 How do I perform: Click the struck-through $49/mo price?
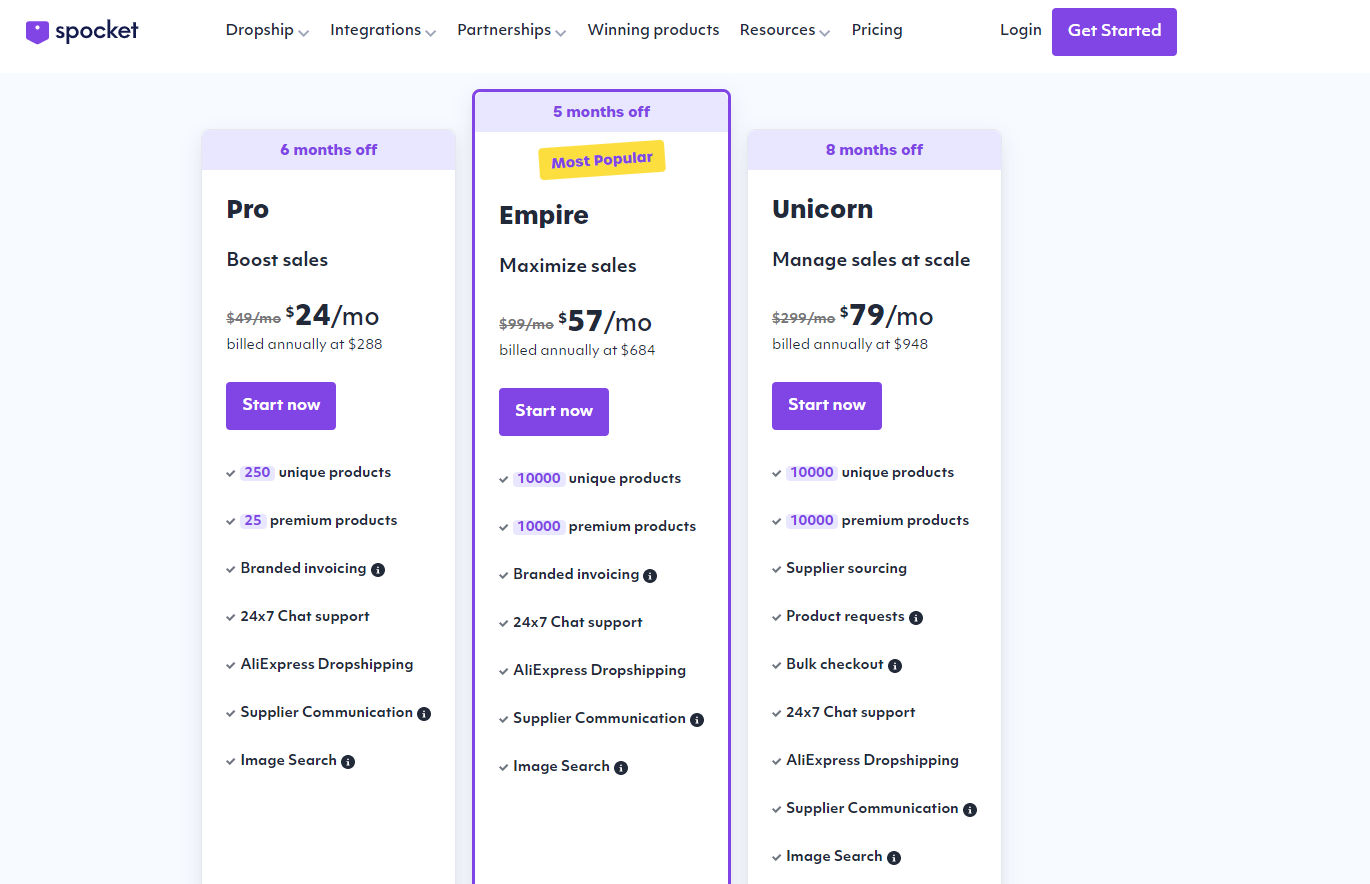click(x=254, y=318)
